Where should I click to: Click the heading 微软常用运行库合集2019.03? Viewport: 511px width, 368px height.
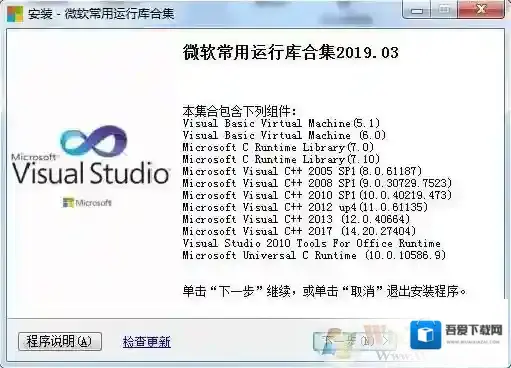pos(290,52)
